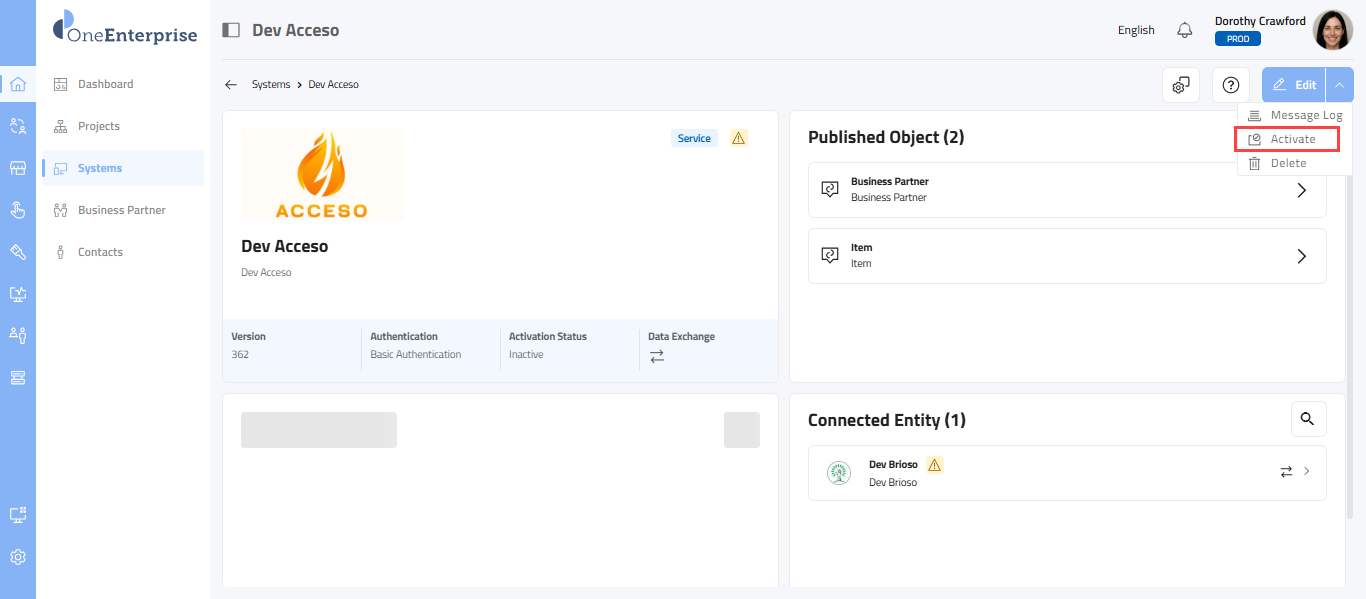Open Projects in the sidebar
This screenshot has height=599, width=1366.
pyautogui.click(x=99, y=126)
